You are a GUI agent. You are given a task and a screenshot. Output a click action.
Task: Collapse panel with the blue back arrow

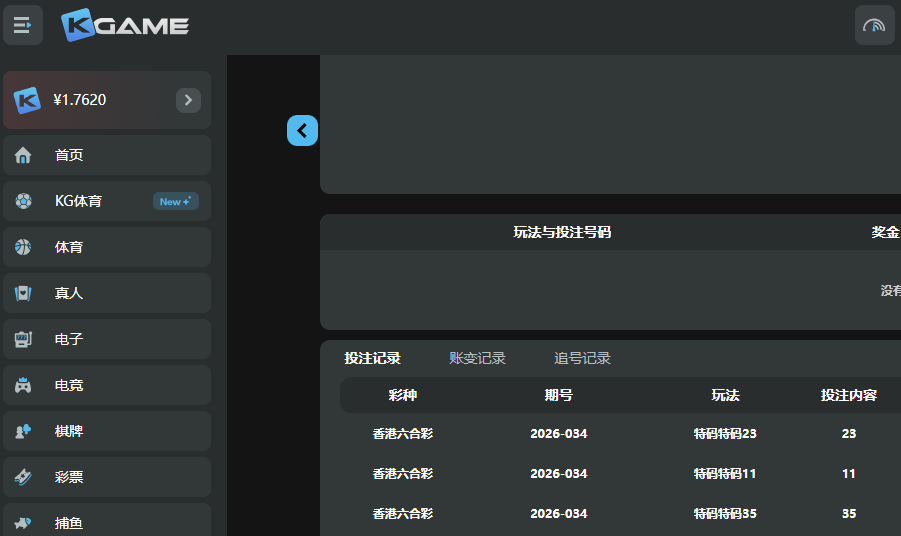(x=302, y=130)
